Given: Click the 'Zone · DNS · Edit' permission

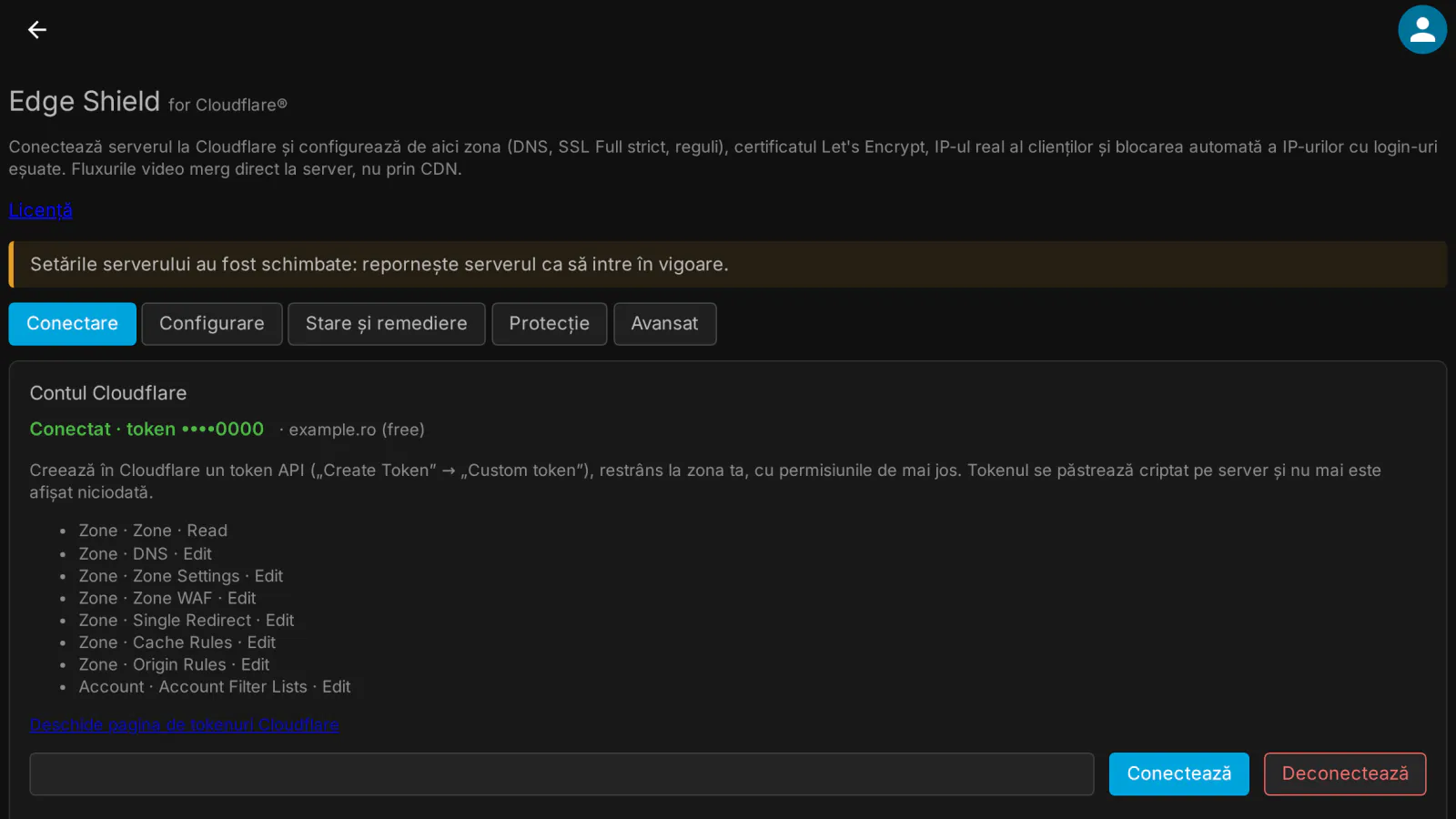Looking at the screenshot, I should pos(146,554).
